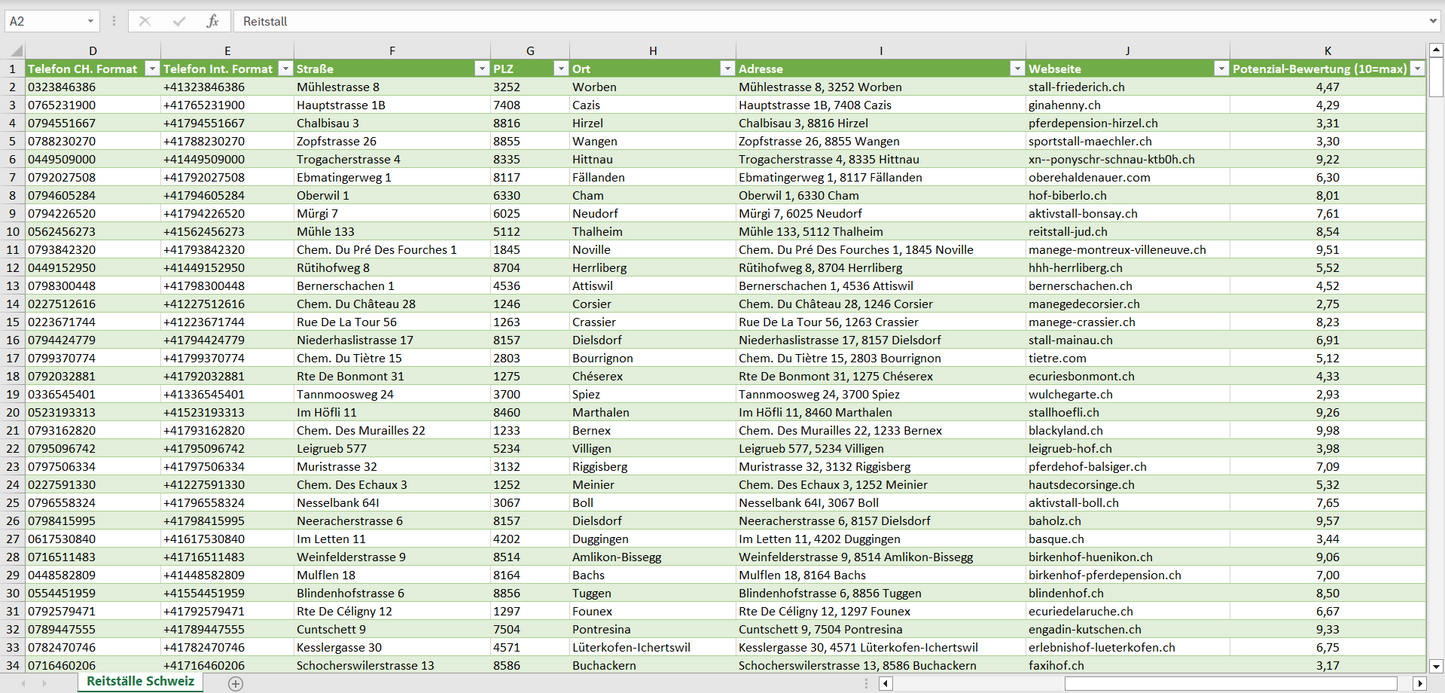1445x693 pixels.
Task: Click the vertical scrollbar down arrow
Action: coord(1436,664)
